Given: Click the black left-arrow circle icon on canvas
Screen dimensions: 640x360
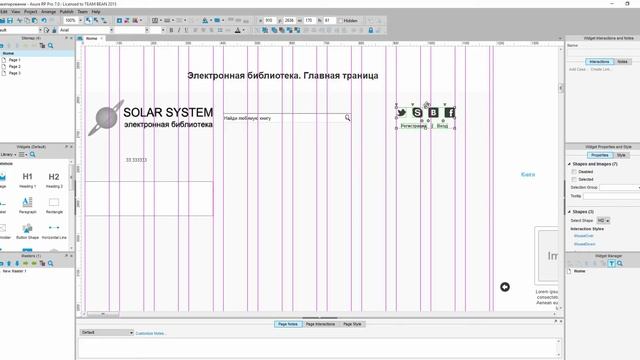Looking at the screenshot, I should 505,287.
